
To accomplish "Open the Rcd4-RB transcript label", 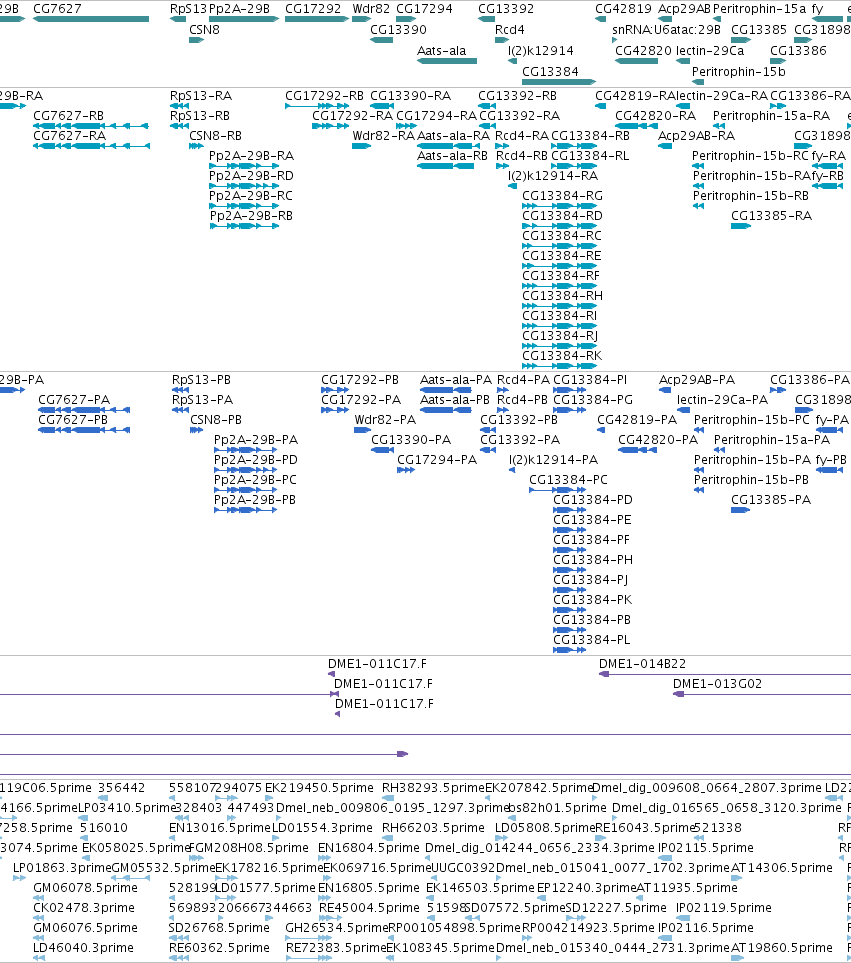I will tap(522, 156).
